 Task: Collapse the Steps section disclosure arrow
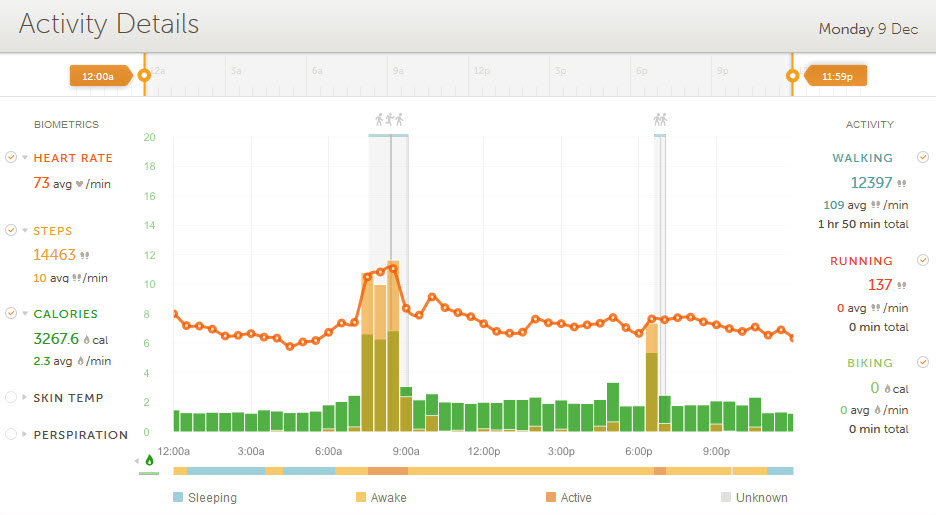(25, 231)
